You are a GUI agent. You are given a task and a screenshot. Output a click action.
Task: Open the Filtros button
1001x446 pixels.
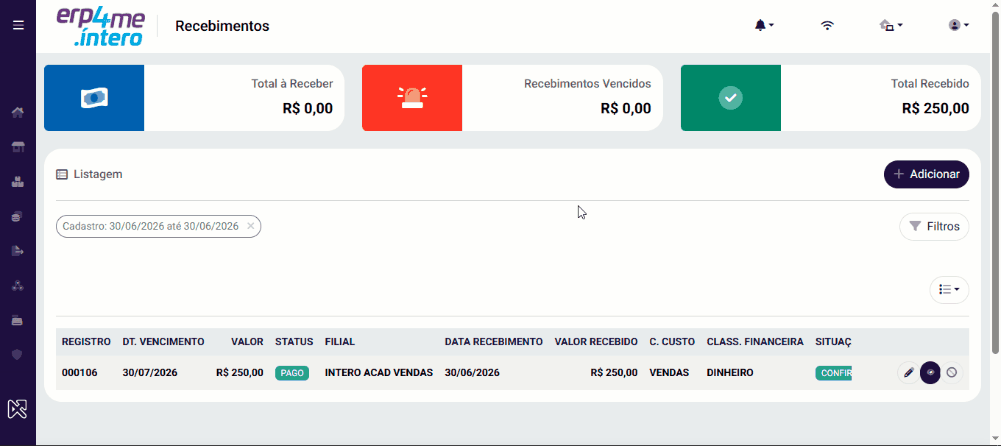point(934,227)
